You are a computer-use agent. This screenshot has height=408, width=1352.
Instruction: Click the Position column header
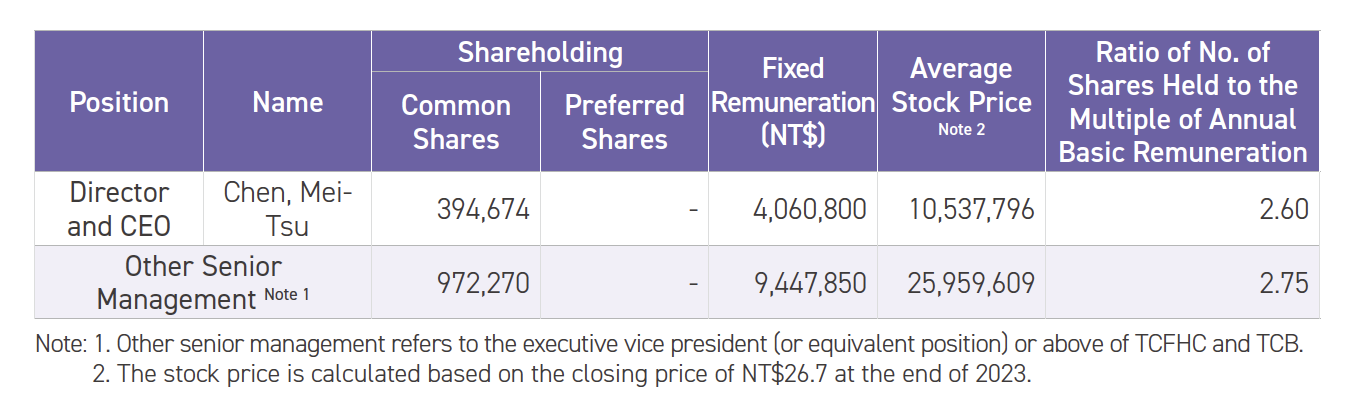coord(119,102)
